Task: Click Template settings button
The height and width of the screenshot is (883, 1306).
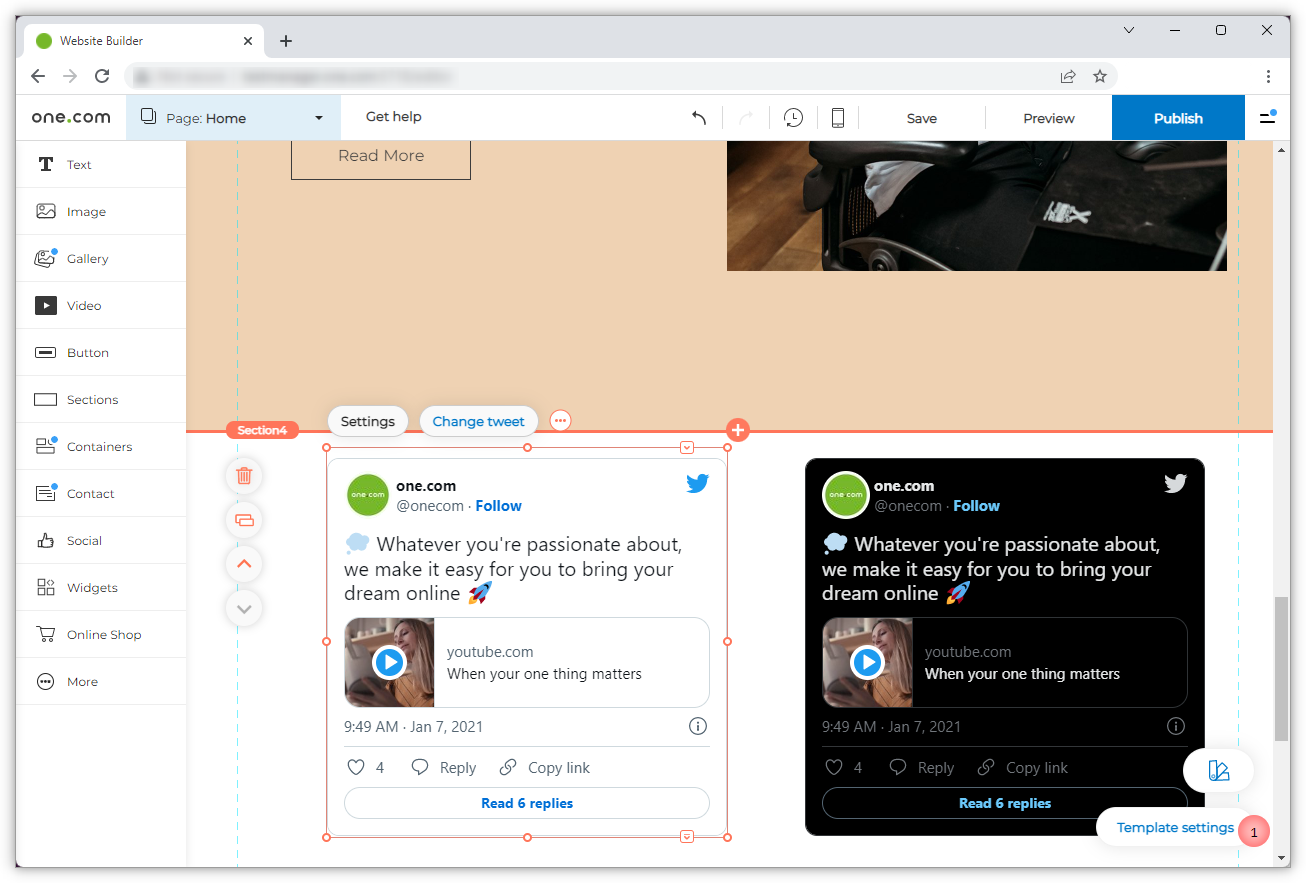Action: 1175,828
